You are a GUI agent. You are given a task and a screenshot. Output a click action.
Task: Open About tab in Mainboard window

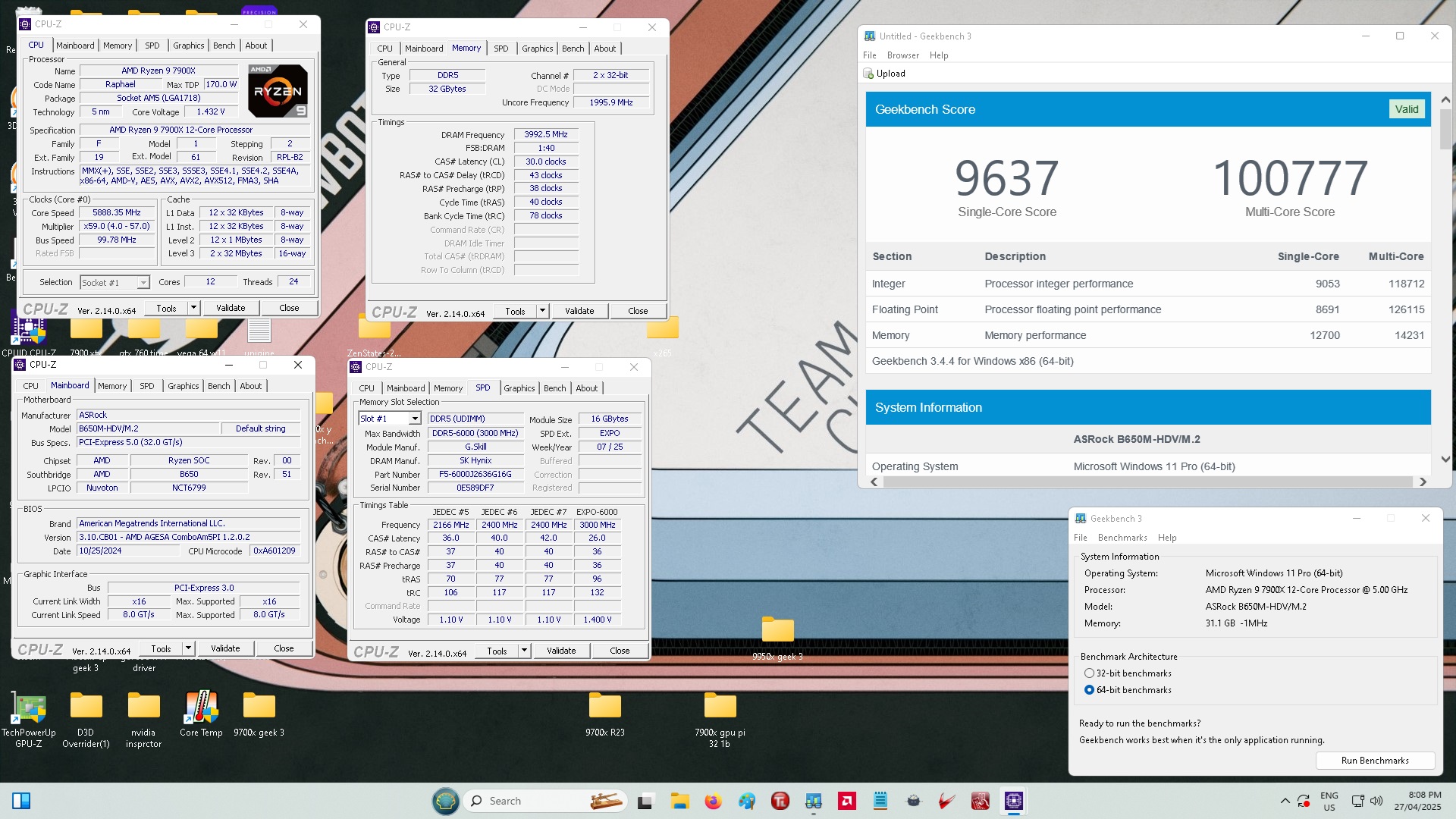(251, 386)
